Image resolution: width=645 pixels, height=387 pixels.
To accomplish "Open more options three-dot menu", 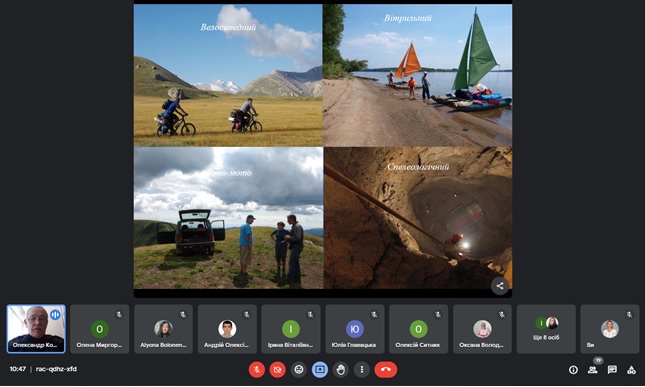I will point(362,369).
